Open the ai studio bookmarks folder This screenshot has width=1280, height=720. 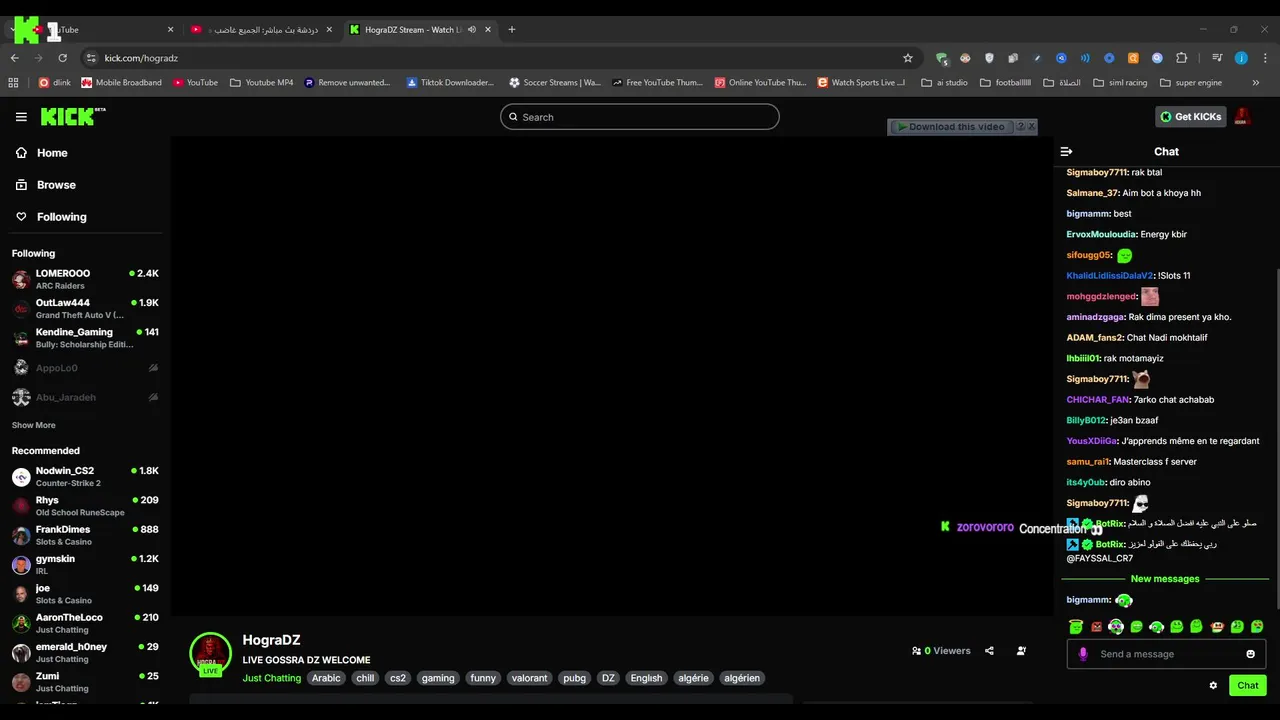[944, 83]
